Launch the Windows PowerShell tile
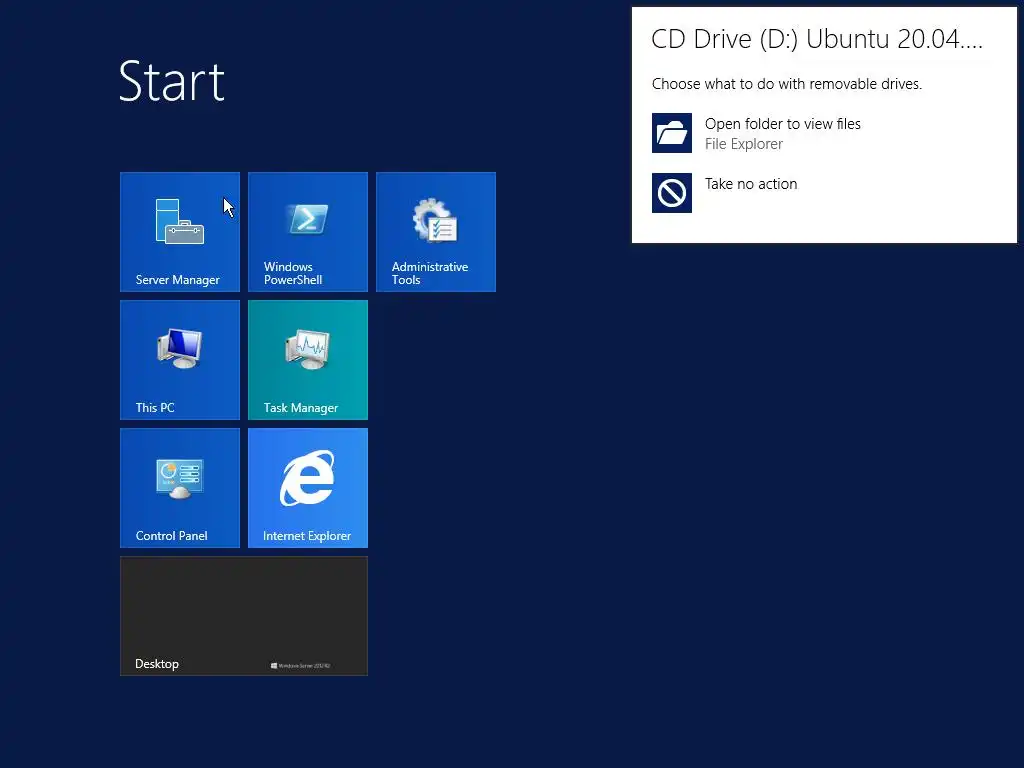The image size is (1024, 768). tap(308, 232)
